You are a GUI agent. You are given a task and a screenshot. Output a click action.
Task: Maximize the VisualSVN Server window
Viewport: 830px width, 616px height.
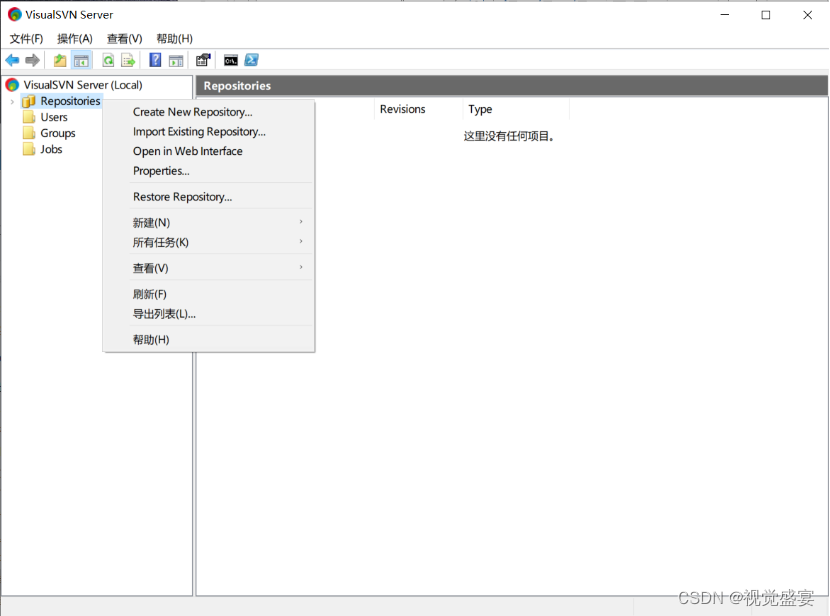[x=765, y=15]
